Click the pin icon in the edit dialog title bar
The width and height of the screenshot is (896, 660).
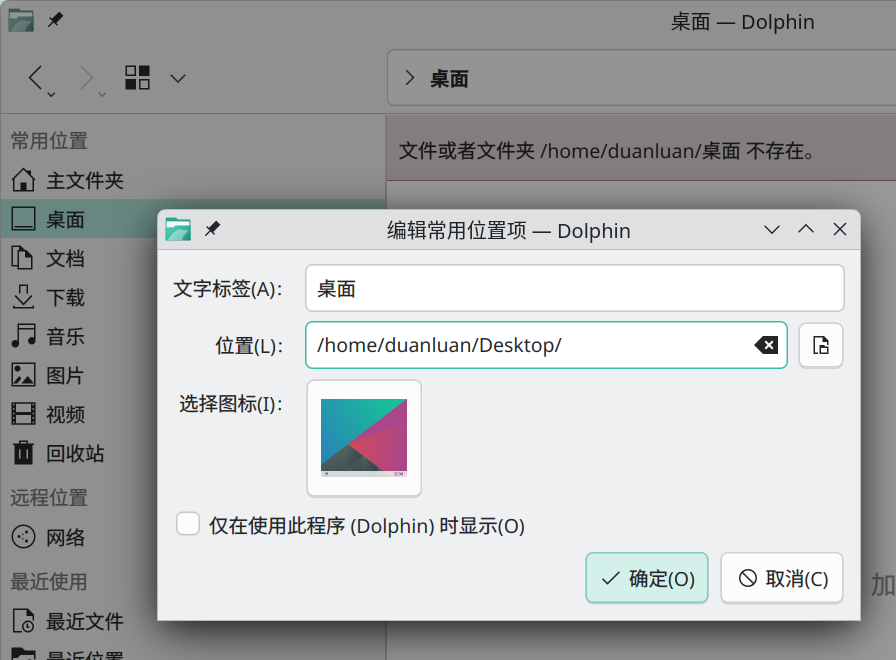click(212, 229)
